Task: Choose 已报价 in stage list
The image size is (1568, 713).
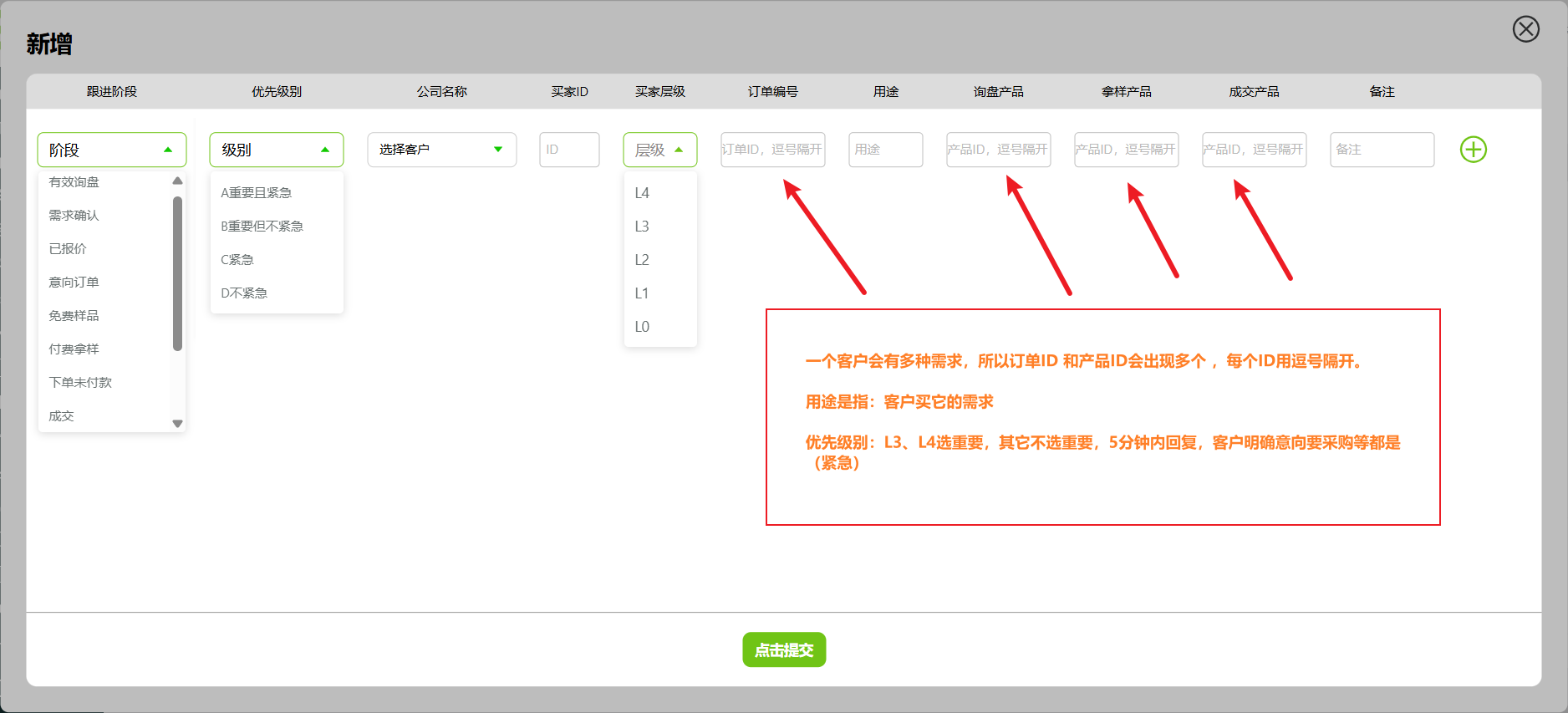Action: pyautogui.click(x=68, y=249)
